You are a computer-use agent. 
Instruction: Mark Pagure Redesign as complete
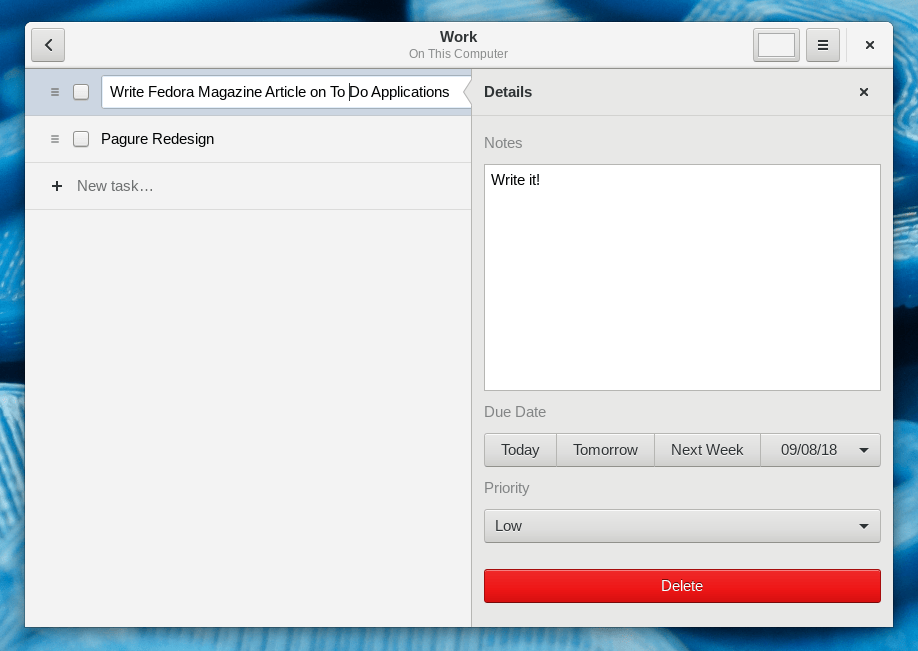(81, 139)
